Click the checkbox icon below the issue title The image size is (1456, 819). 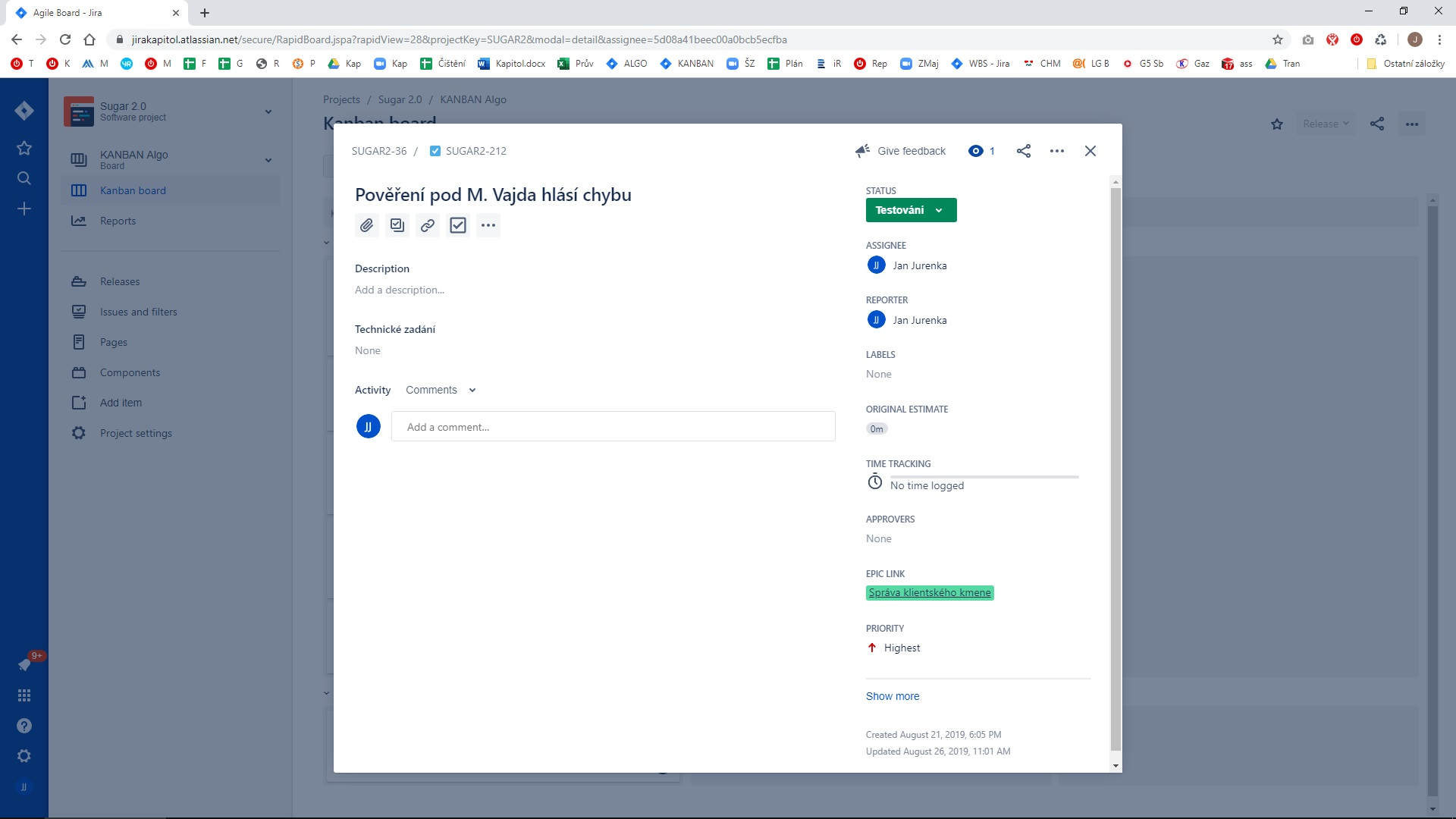[x=458, y=225]
